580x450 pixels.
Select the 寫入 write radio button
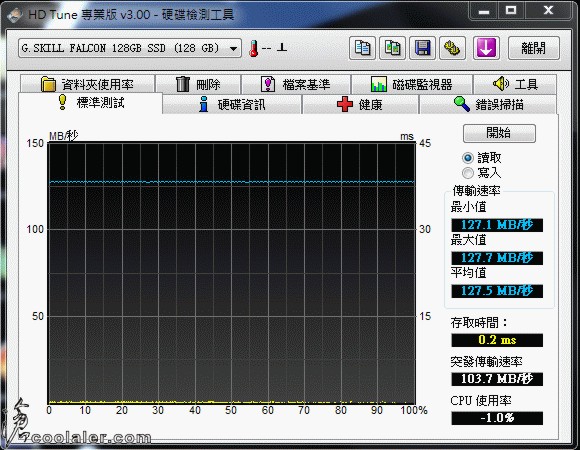pyautogui.click(x=468, y=173)
